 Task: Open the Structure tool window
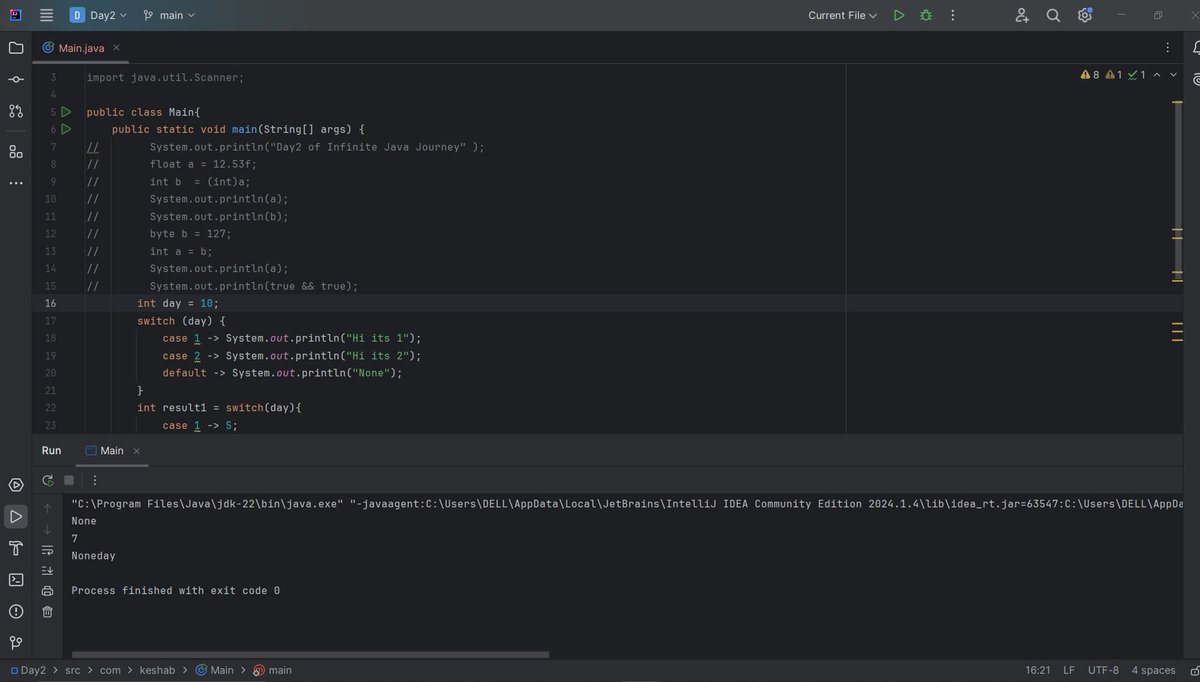tap(16, 151)
